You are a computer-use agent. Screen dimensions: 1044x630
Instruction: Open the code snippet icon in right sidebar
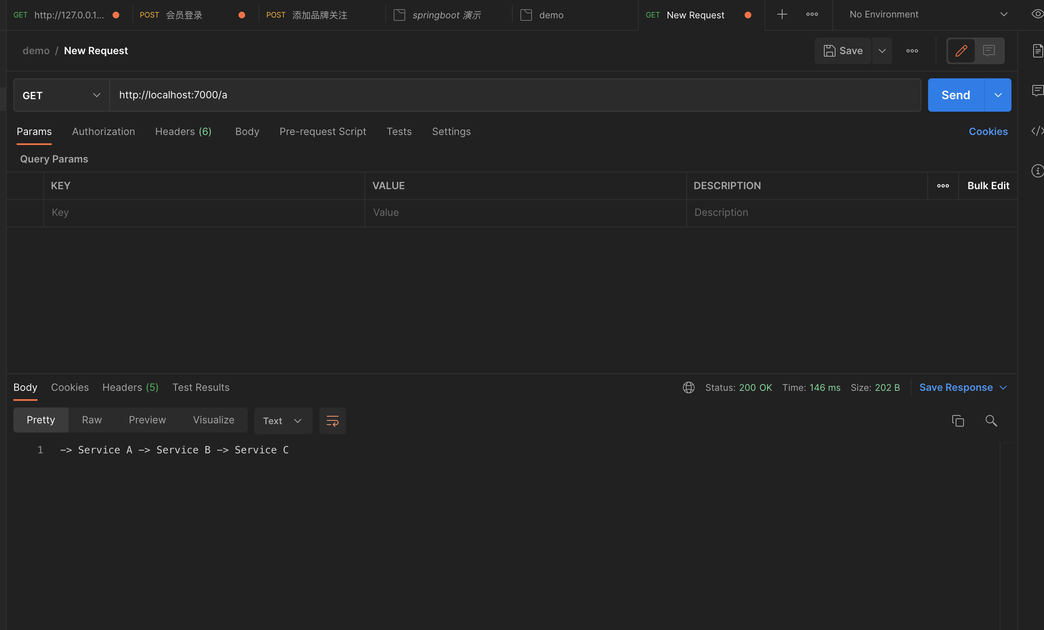tap(1037, 131)
